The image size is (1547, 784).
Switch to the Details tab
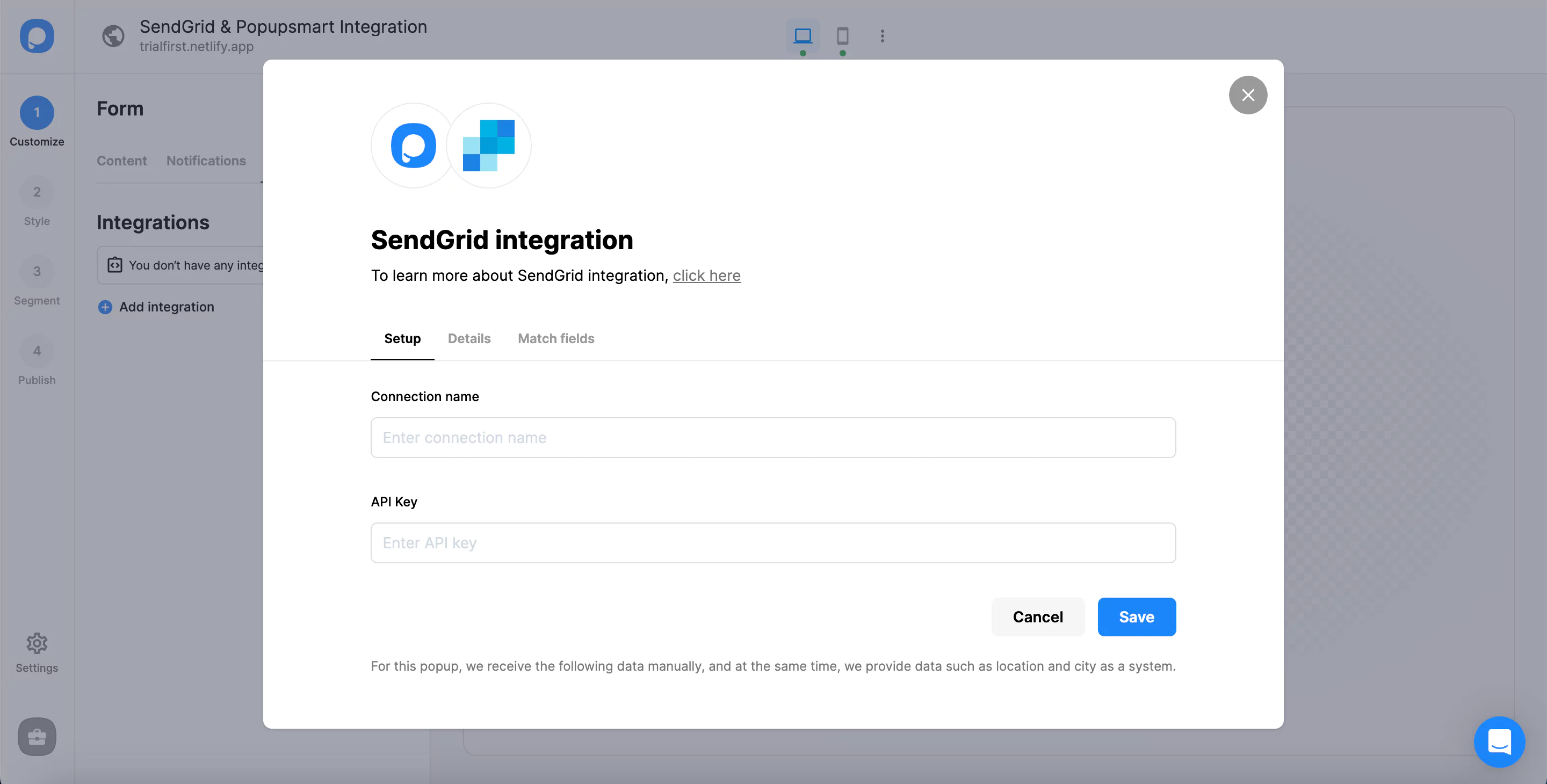469,338
